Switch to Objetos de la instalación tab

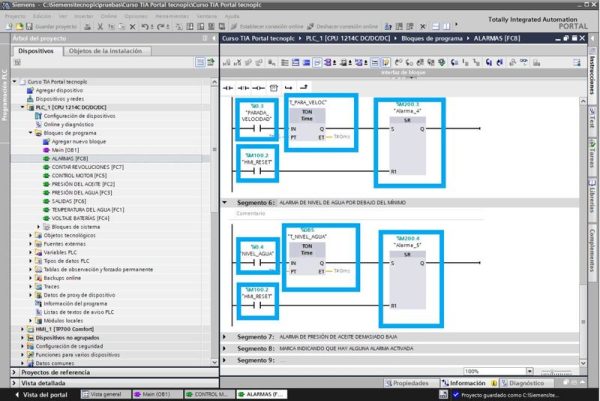point(106,51)
